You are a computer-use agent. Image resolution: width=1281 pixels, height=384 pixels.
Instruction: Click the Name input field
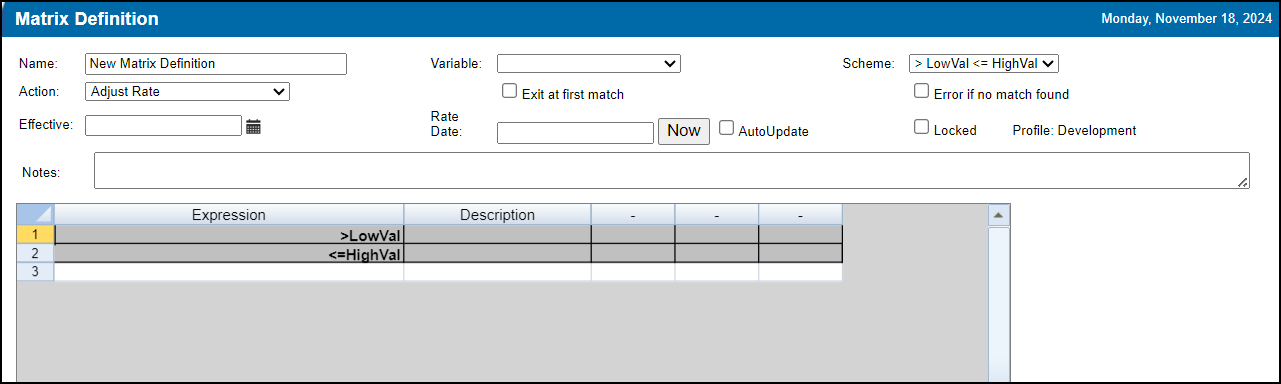[216, 63]
